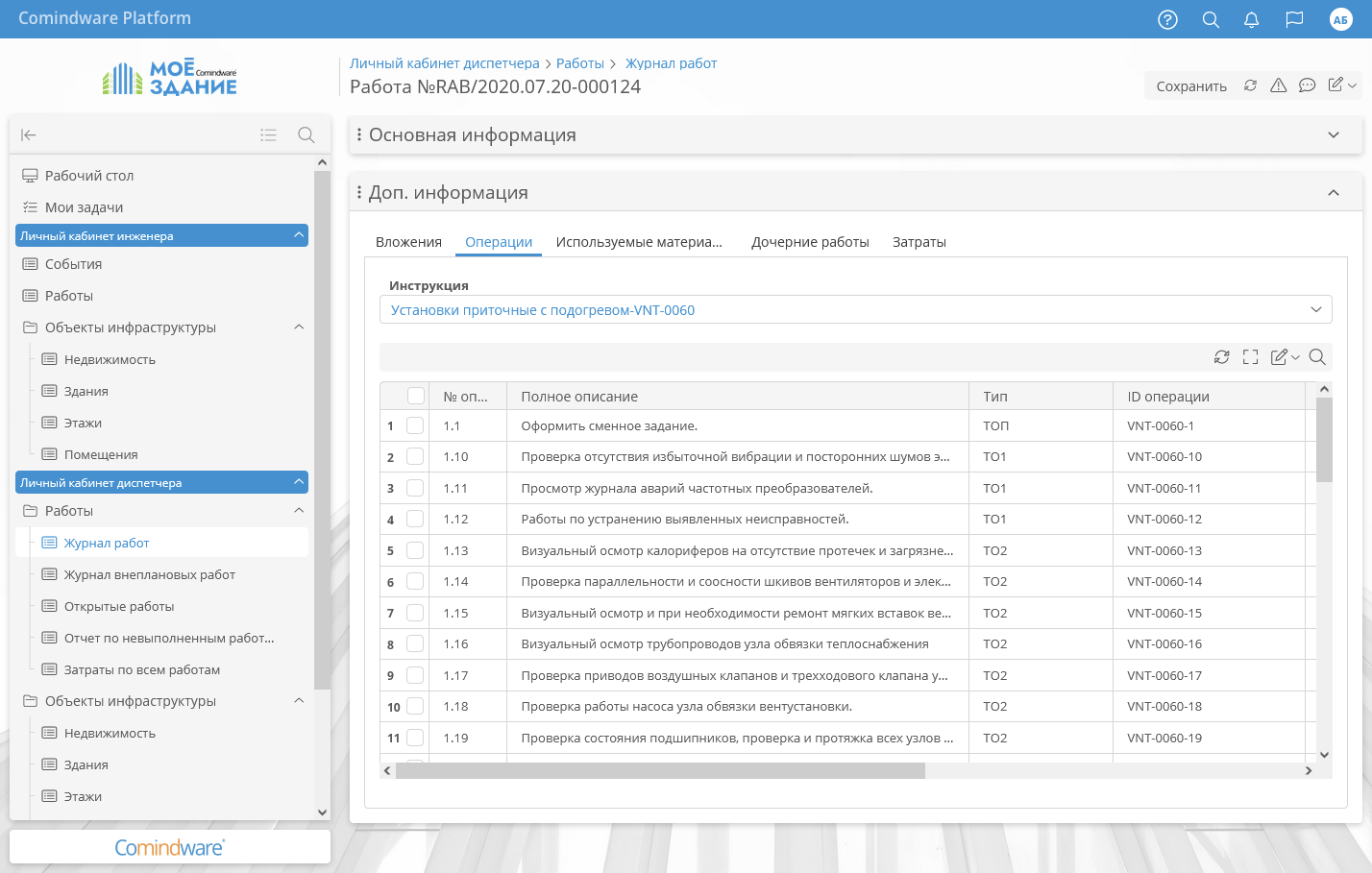Click the События list icon

point(30,264)
